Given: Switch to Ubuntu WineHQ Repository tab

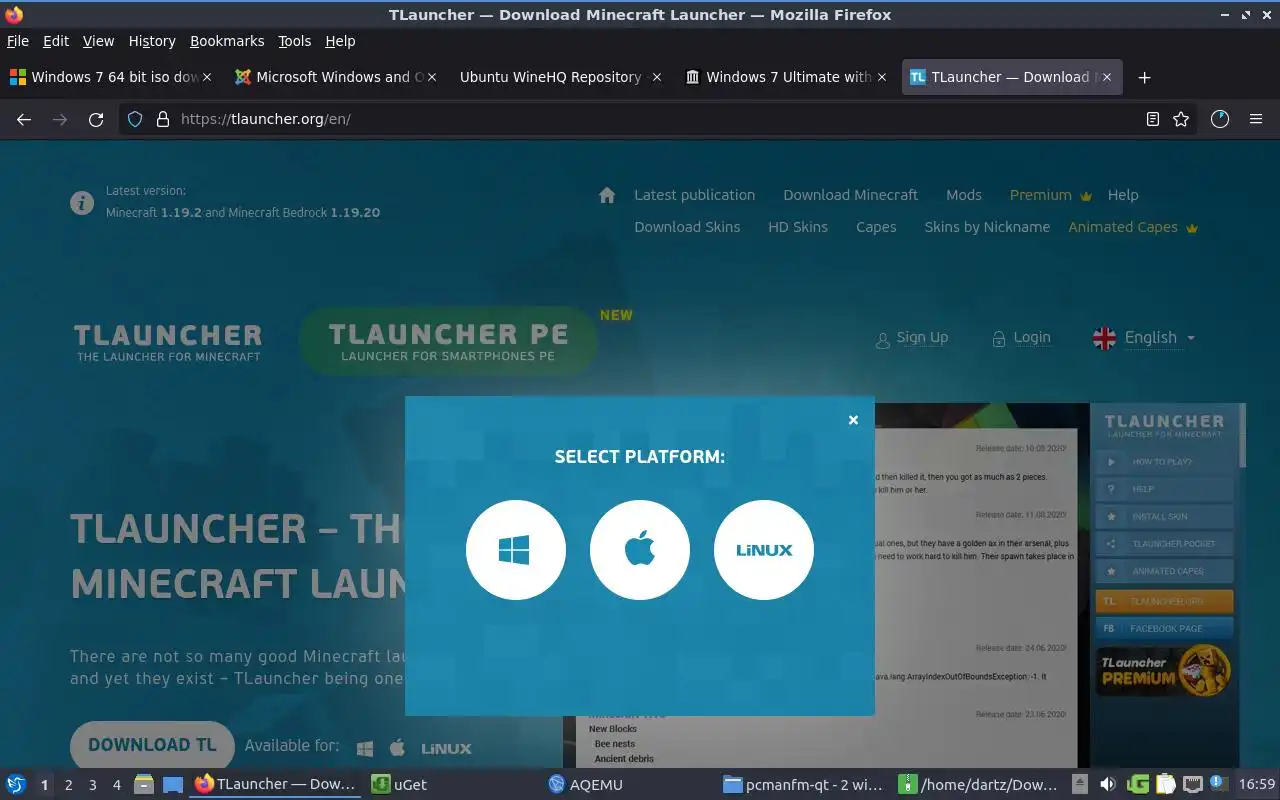Looking at the screenshot, I should click(560, 77).
